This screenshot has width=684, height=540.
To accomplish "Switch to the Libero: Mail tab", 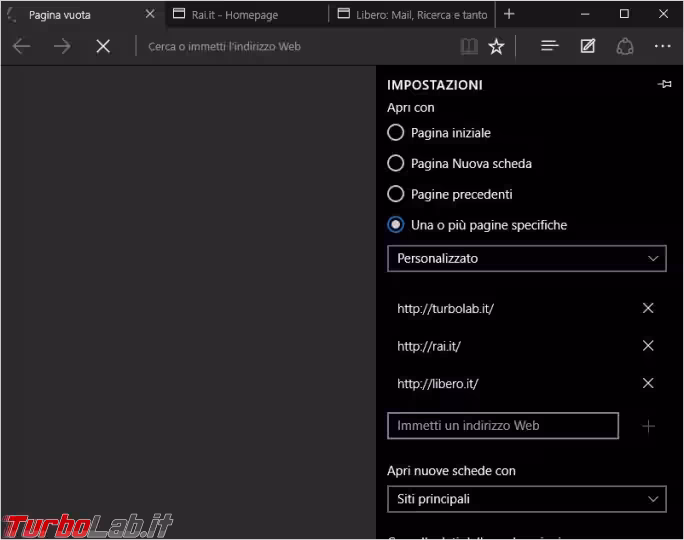I will (x=412, y=14).
